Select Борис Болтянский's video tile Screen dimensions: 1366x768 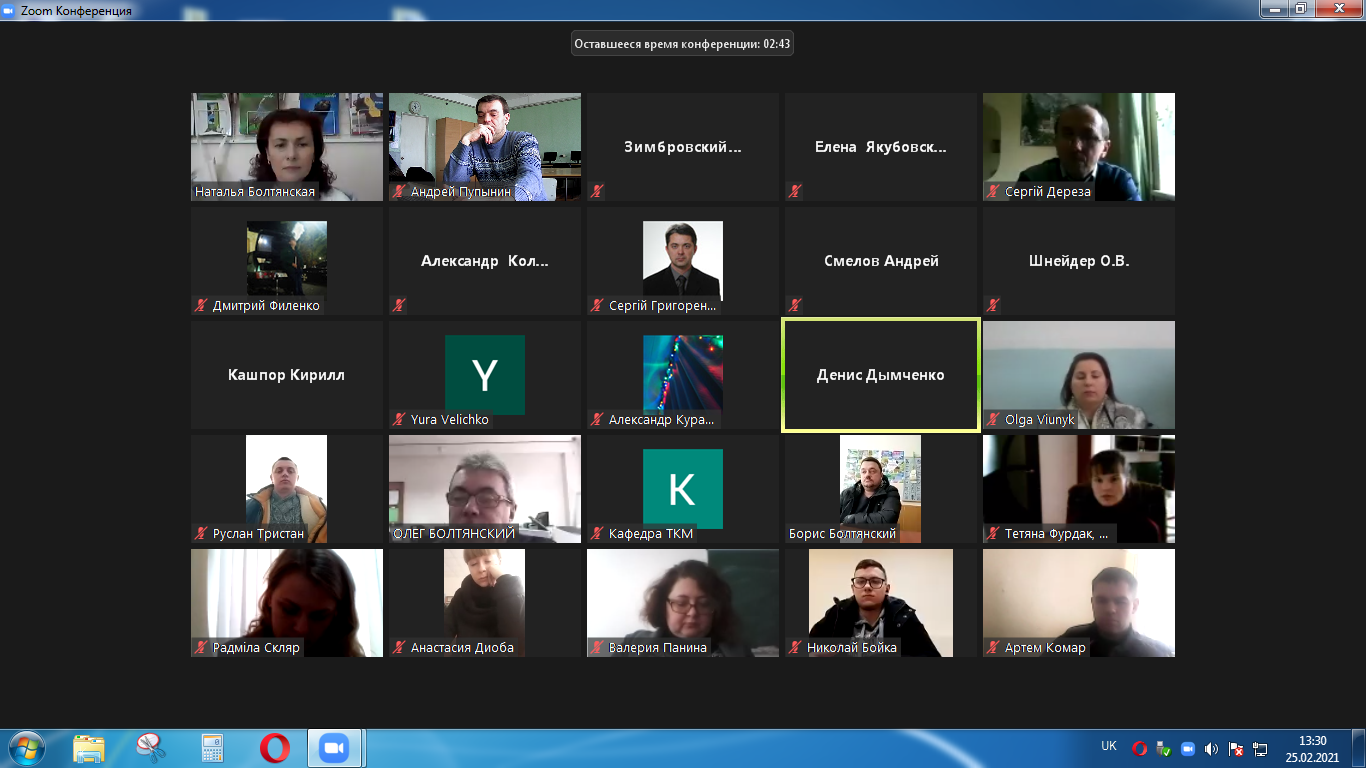coord(881,489)
